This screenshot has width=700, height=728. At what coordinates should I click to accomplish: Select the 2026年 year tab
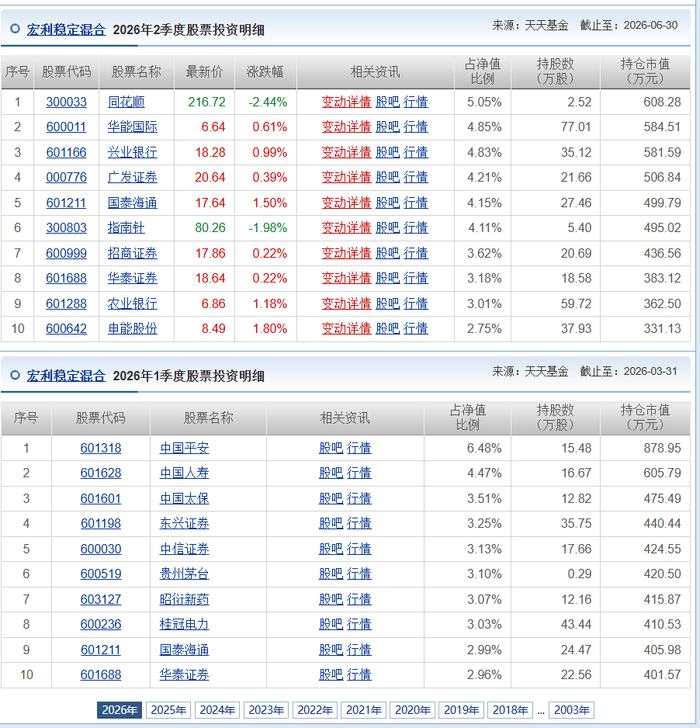click(x=119, y=710)
